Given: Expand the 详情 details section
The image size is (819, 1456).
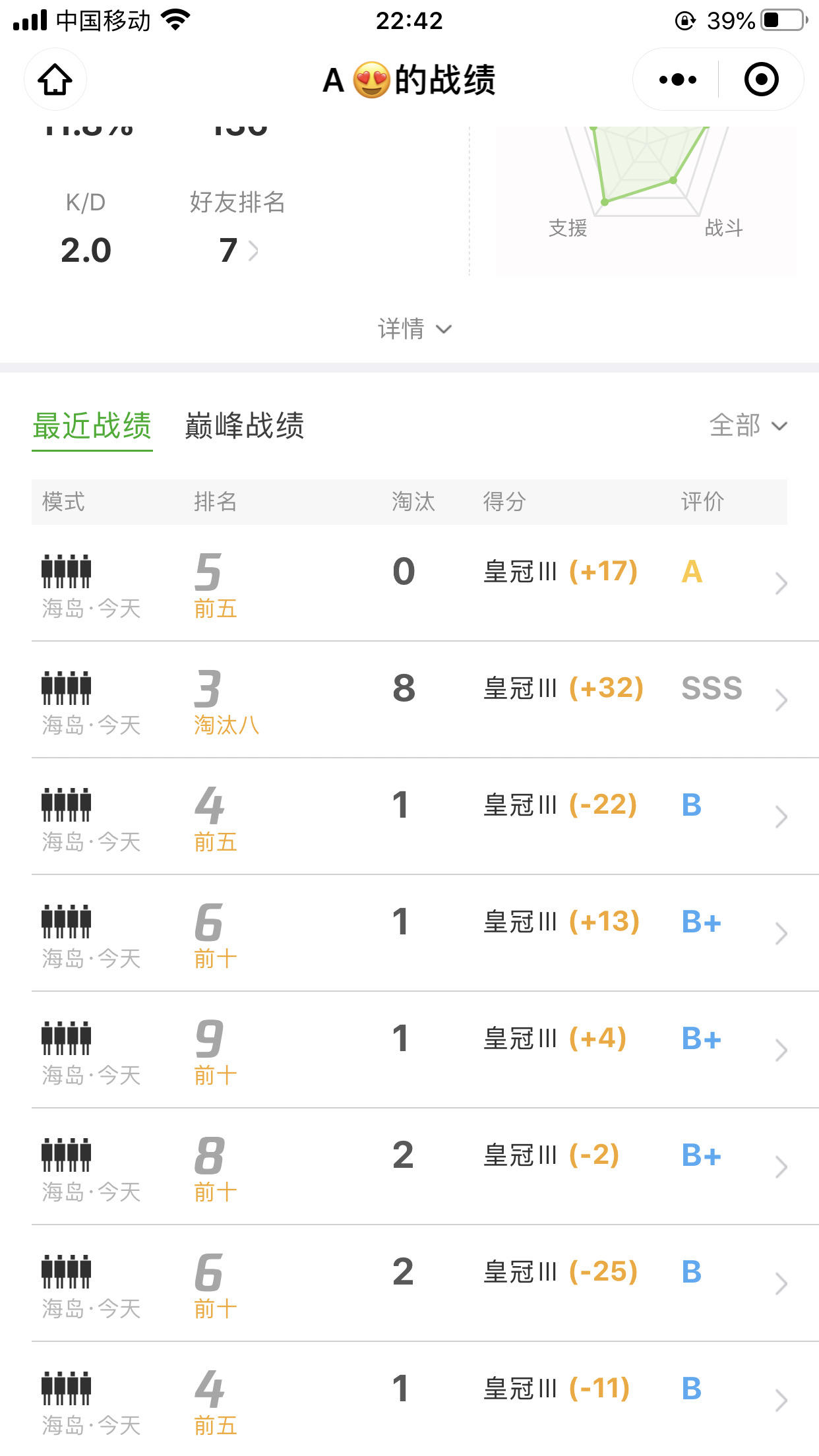Looking at the screenshot, I should tap(414, 328).
